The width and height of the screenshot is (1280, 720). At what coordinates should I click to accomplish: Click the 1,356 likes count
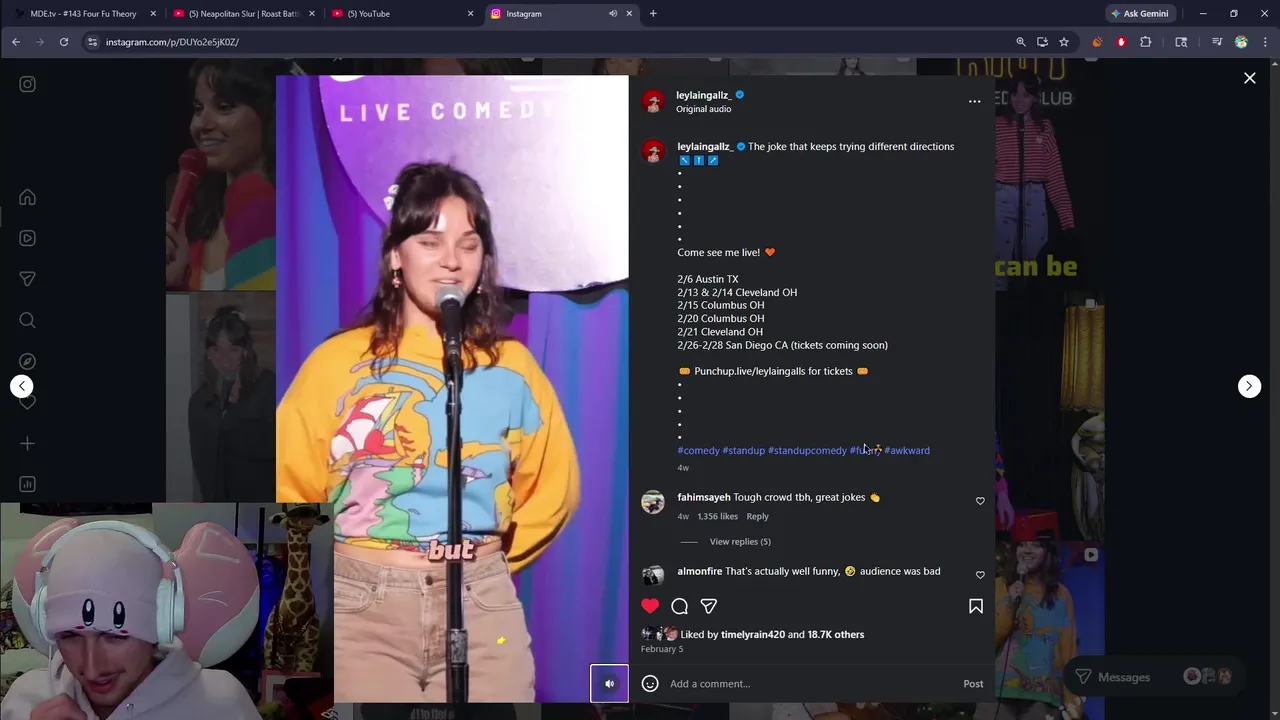pyautogui.click(x=717, y=517)
